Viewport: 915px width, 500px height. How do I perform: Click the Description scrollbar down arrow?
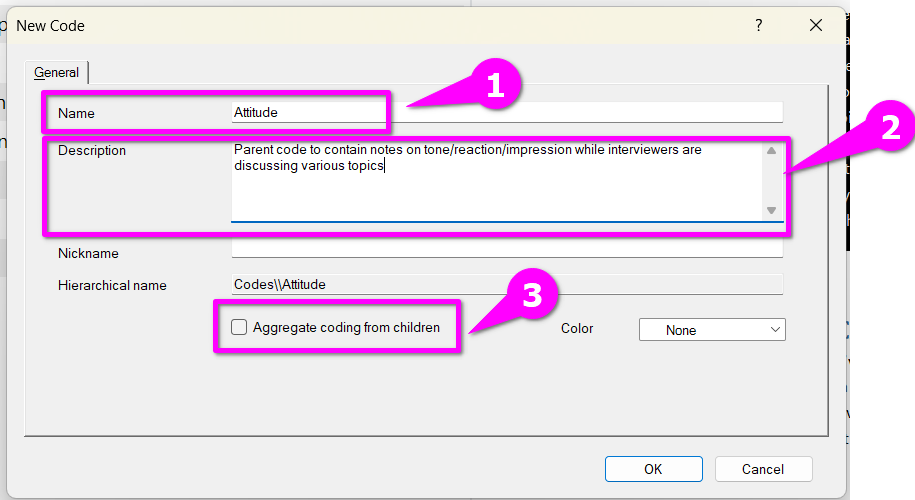[771, 210]
